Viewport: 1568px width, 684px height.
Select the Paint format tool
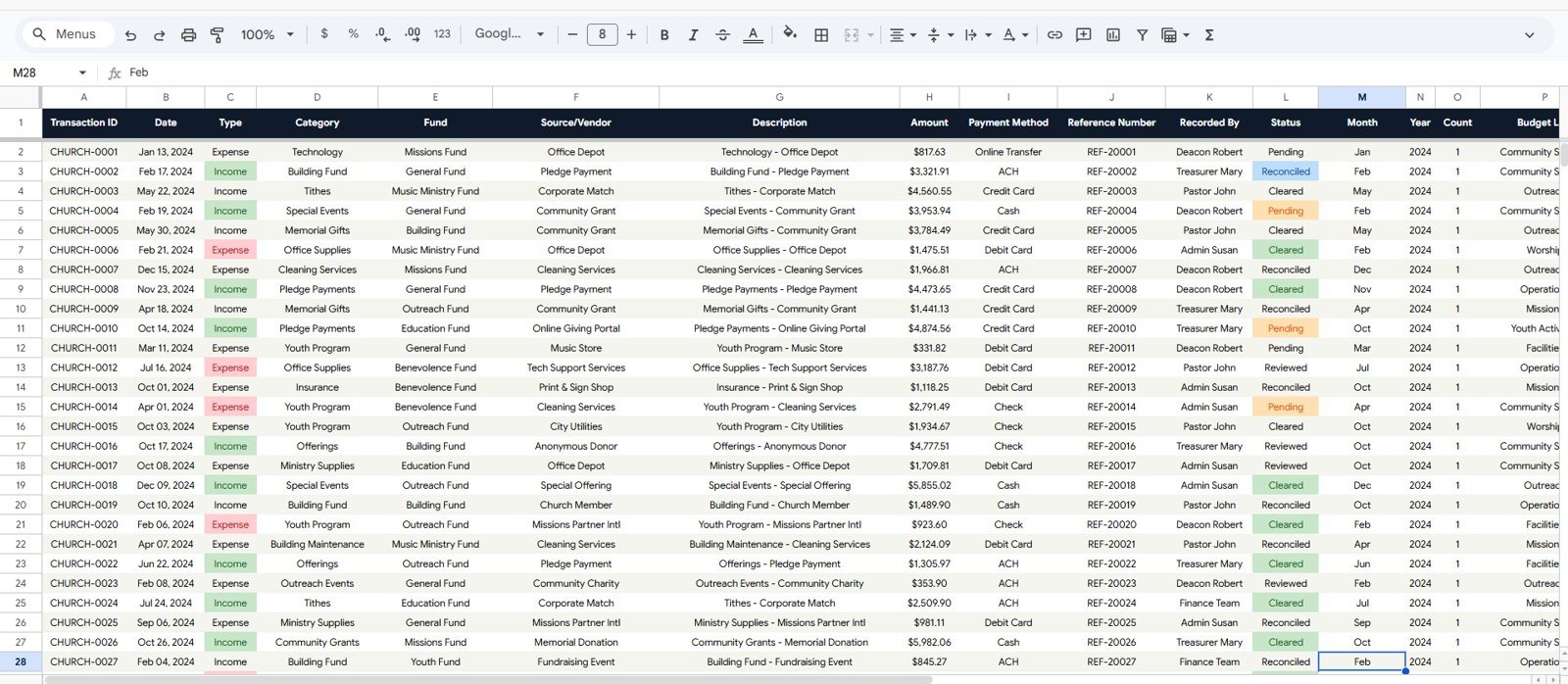pos(218,34)
